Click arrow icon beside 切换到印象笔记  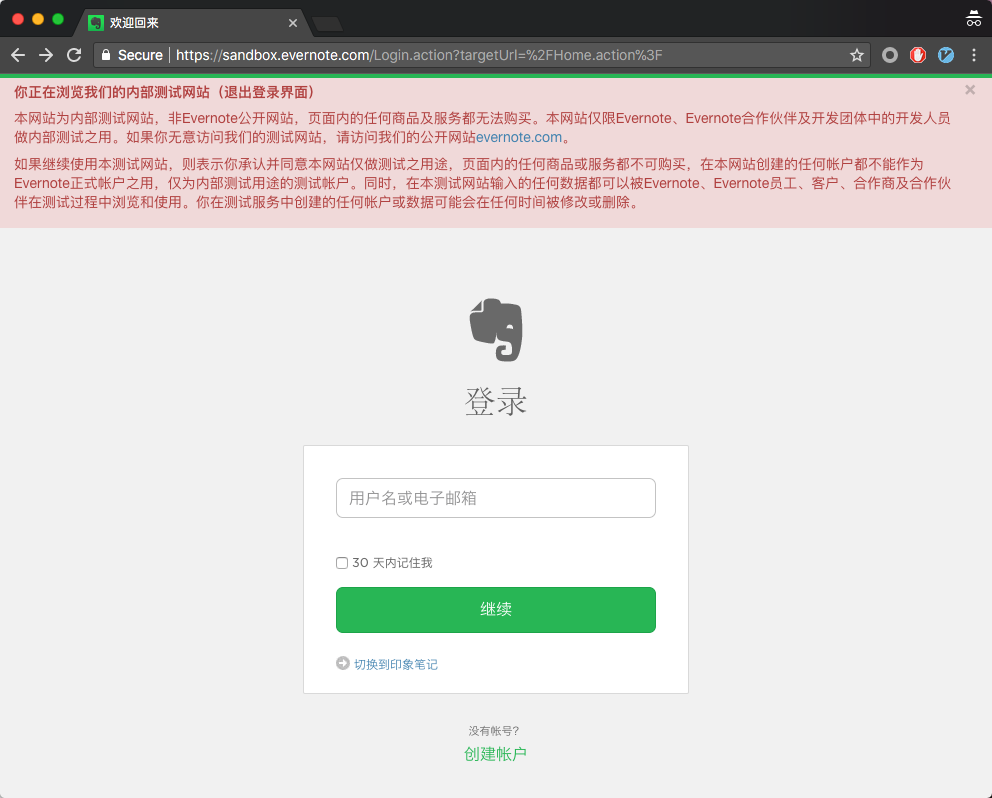343,663
